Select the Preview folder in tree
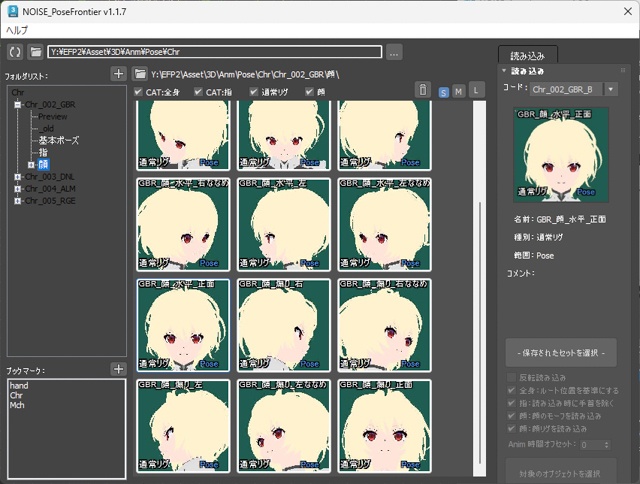 point(53,116)
